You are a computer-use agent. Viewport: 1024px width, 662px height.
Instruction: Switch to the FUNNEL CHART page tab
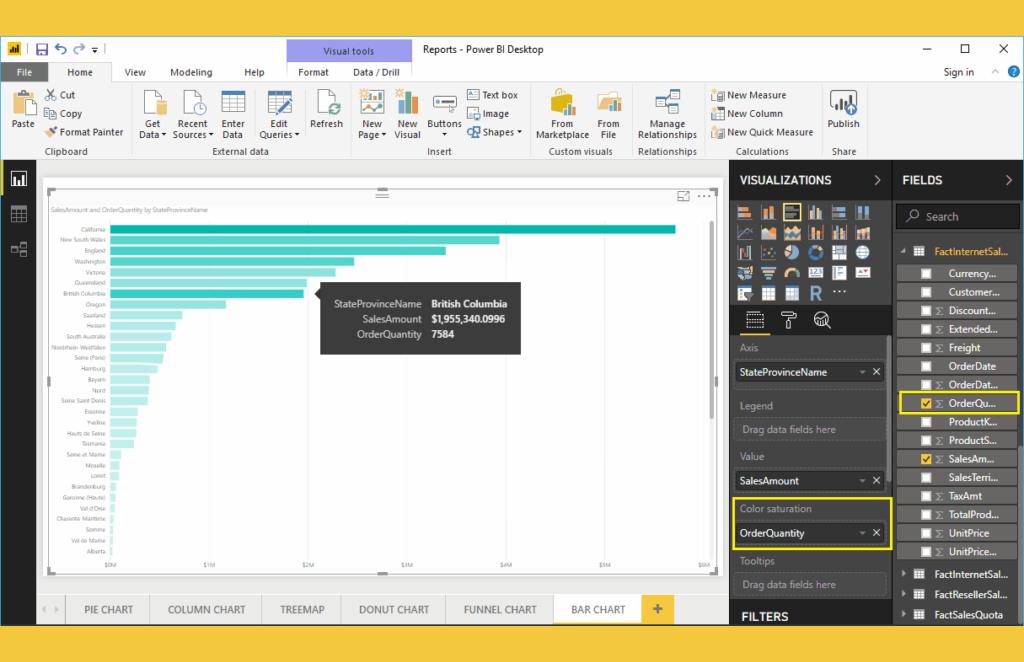point(500,610)
